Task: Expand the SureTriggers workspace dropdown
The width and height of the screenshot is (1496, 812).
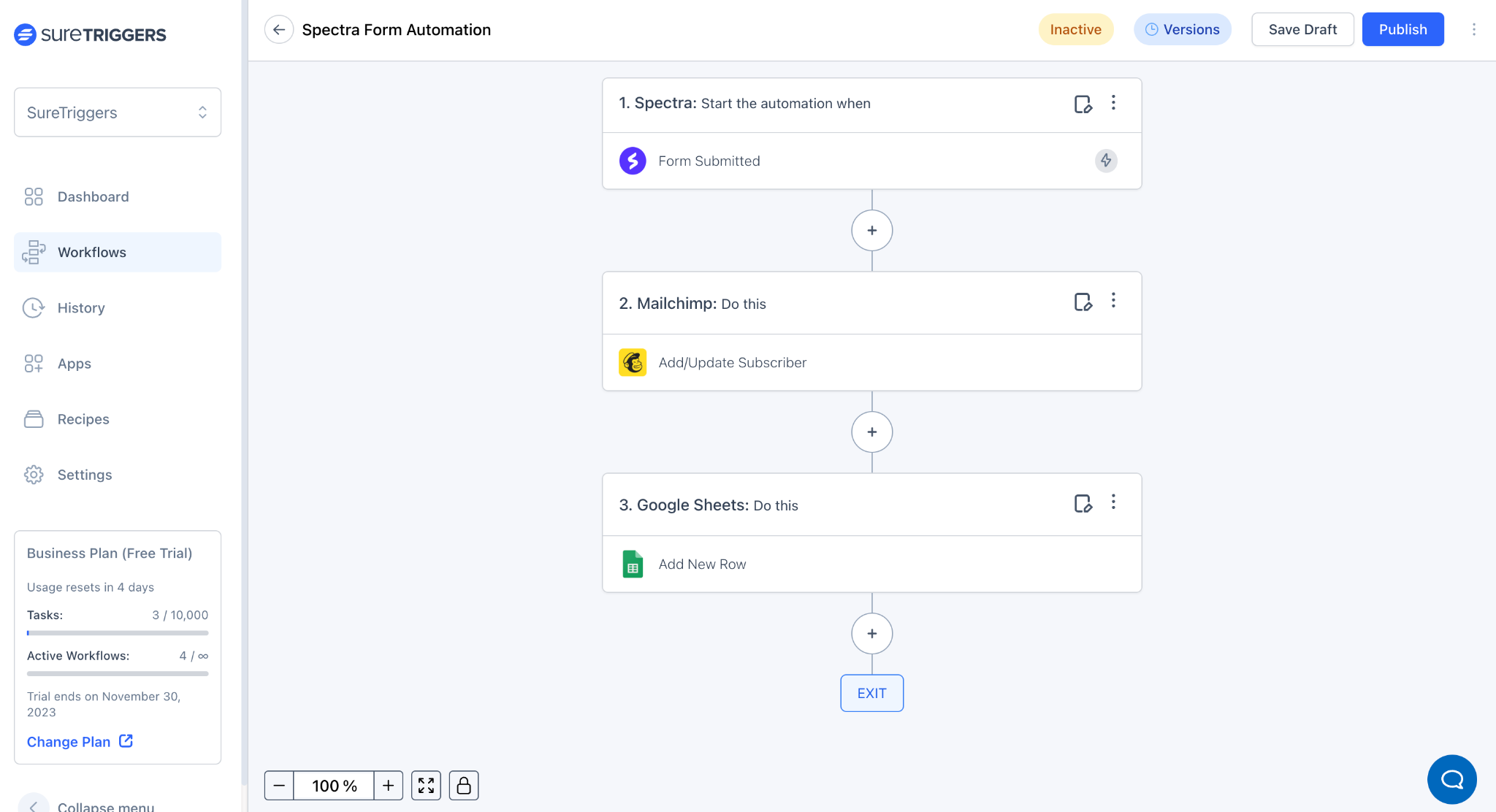Action: click(x=118, y=112)
